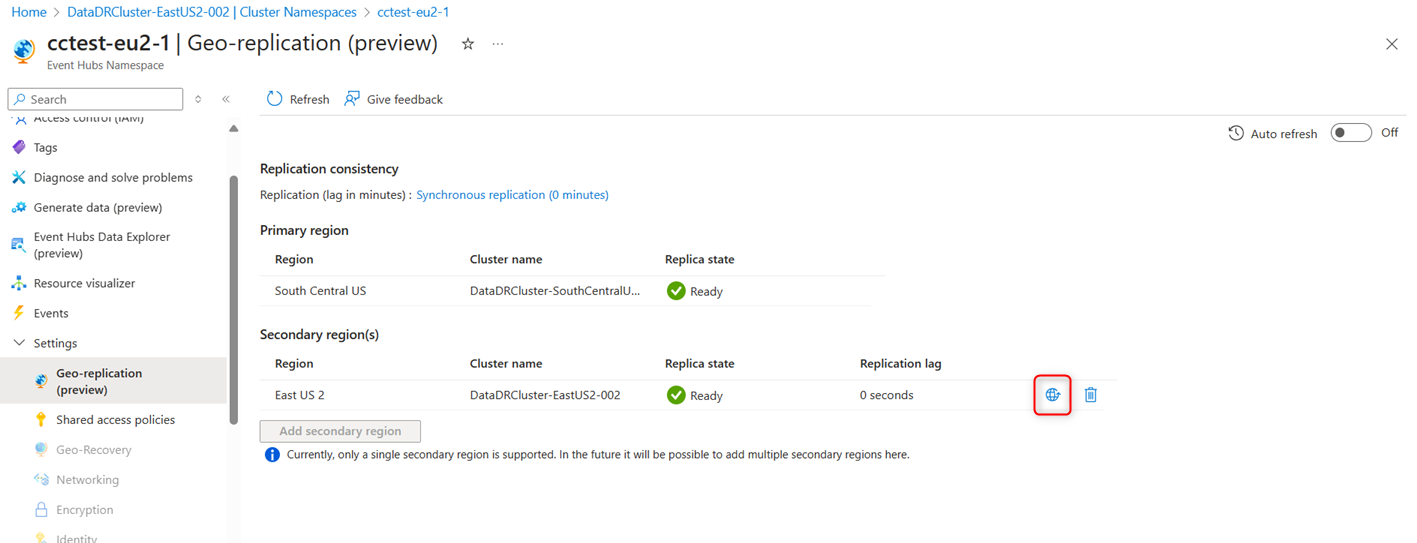Click the globe promote icon for East US 2

click(1052, 395)
